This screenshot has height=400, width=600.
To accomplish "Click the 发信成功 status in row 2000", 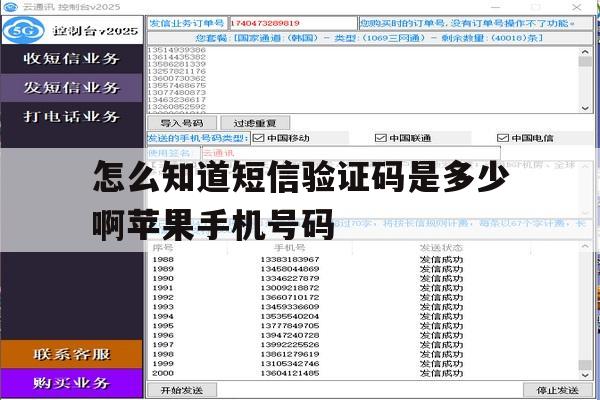I will (x=441, y=373).
